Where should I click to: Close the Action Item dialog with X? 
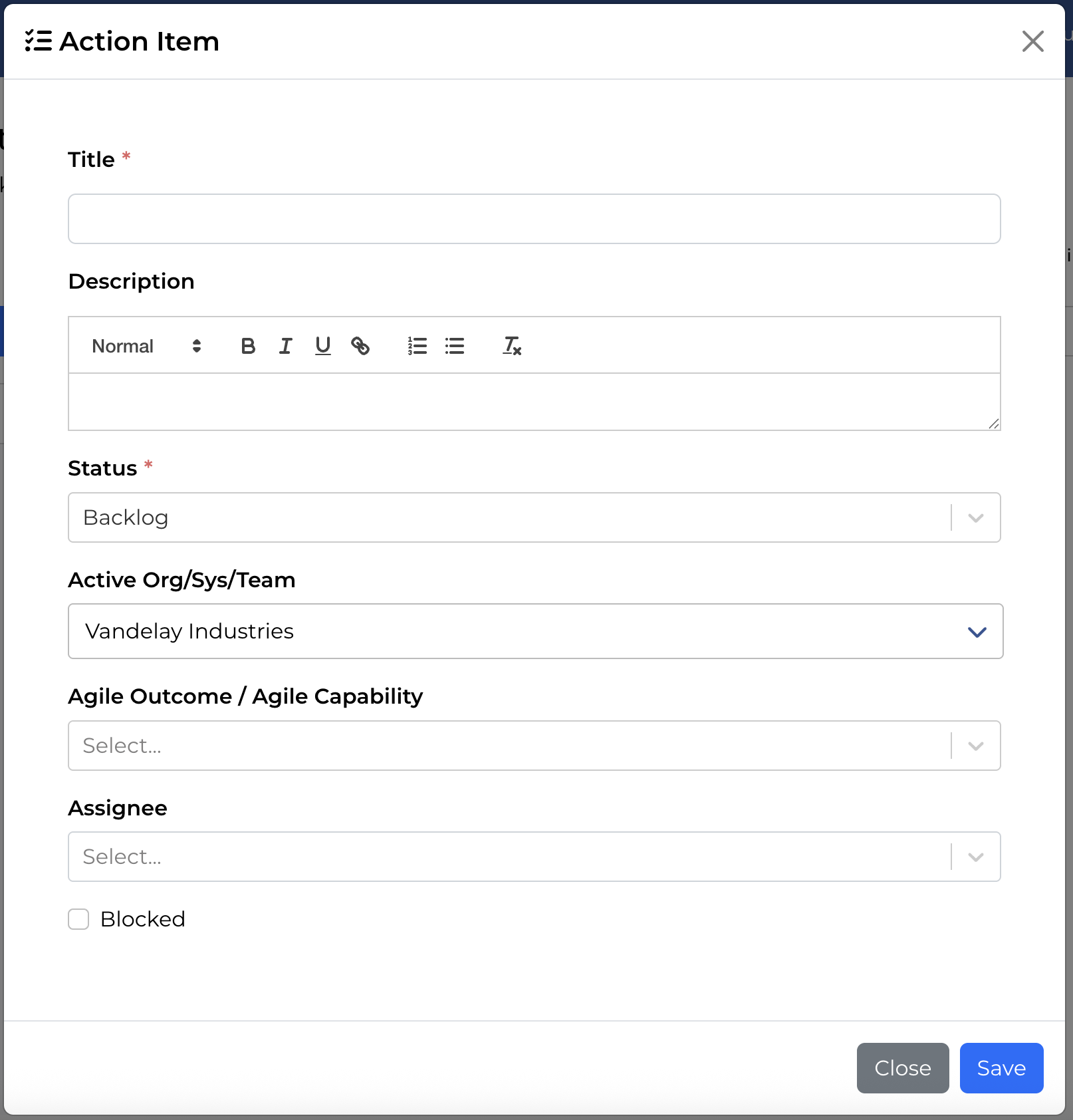[x=1032, y=41]
